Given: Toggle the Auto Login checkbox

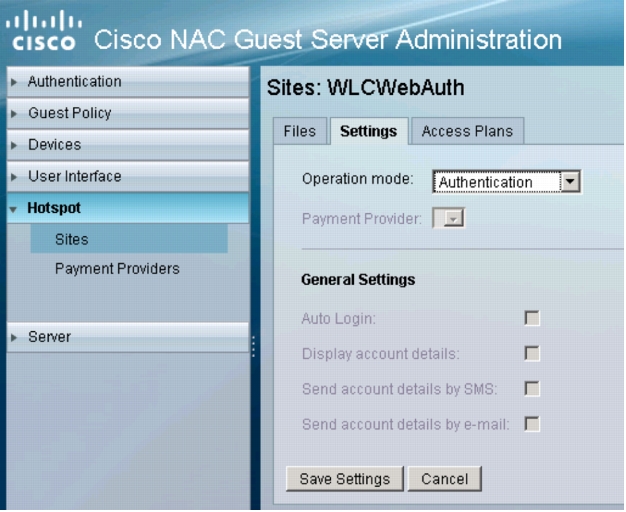Looking at the screenshot, I should tap(532, 318).
